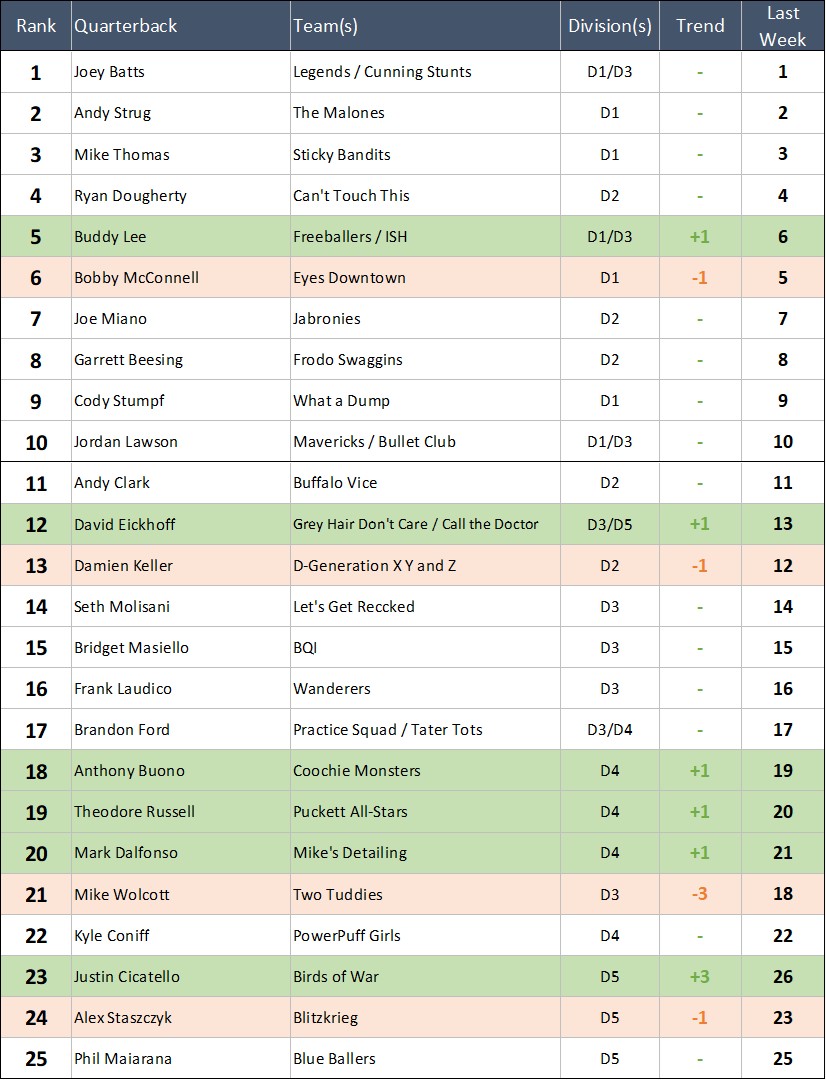Click last week value 26
The width and height of the screenshot is (826, 1080).
783,976
